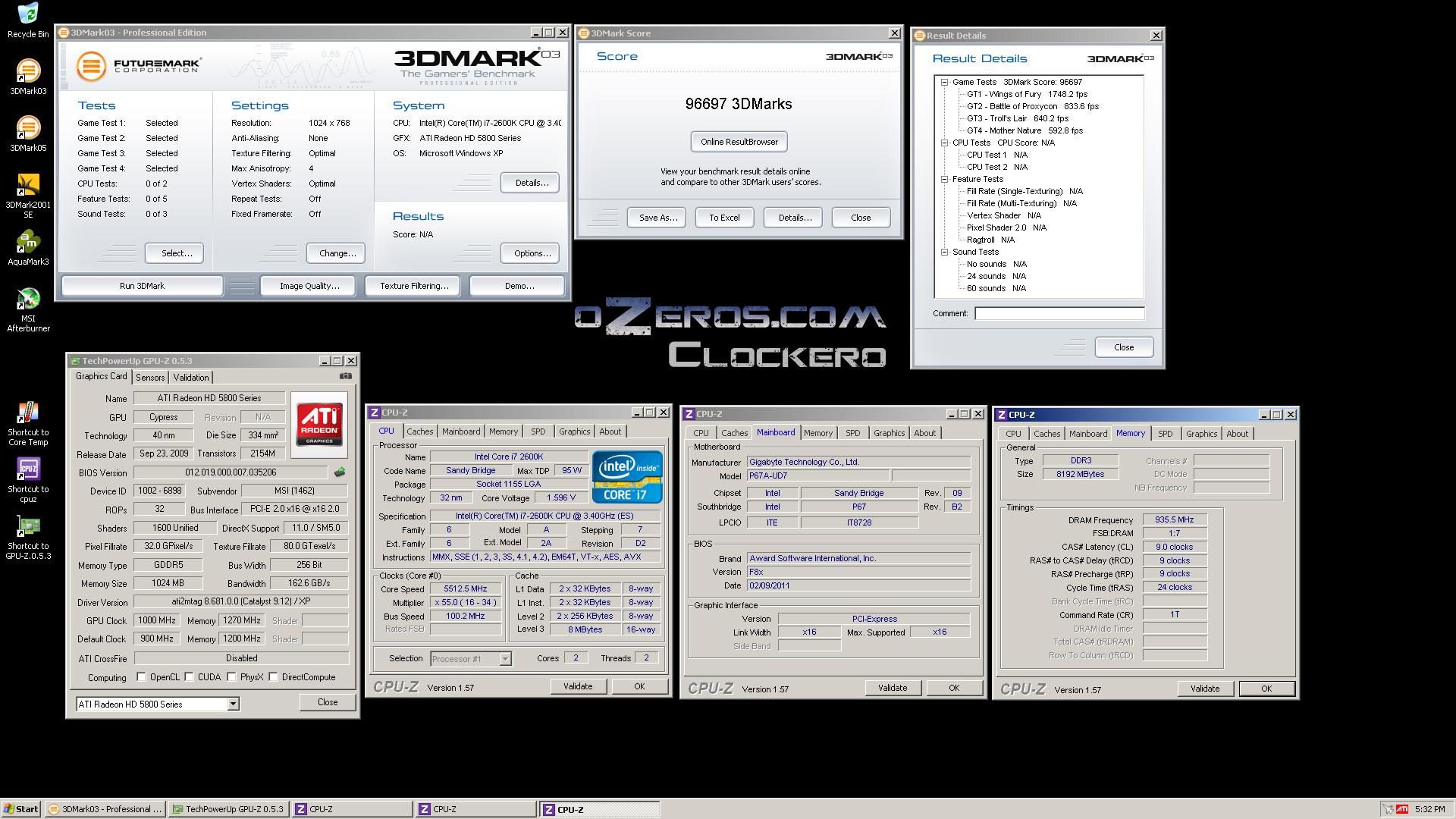Click GPU Clock 1000 MHz field
The image size is (1456, 819).
pyautogui.click(x=157, y=620)
